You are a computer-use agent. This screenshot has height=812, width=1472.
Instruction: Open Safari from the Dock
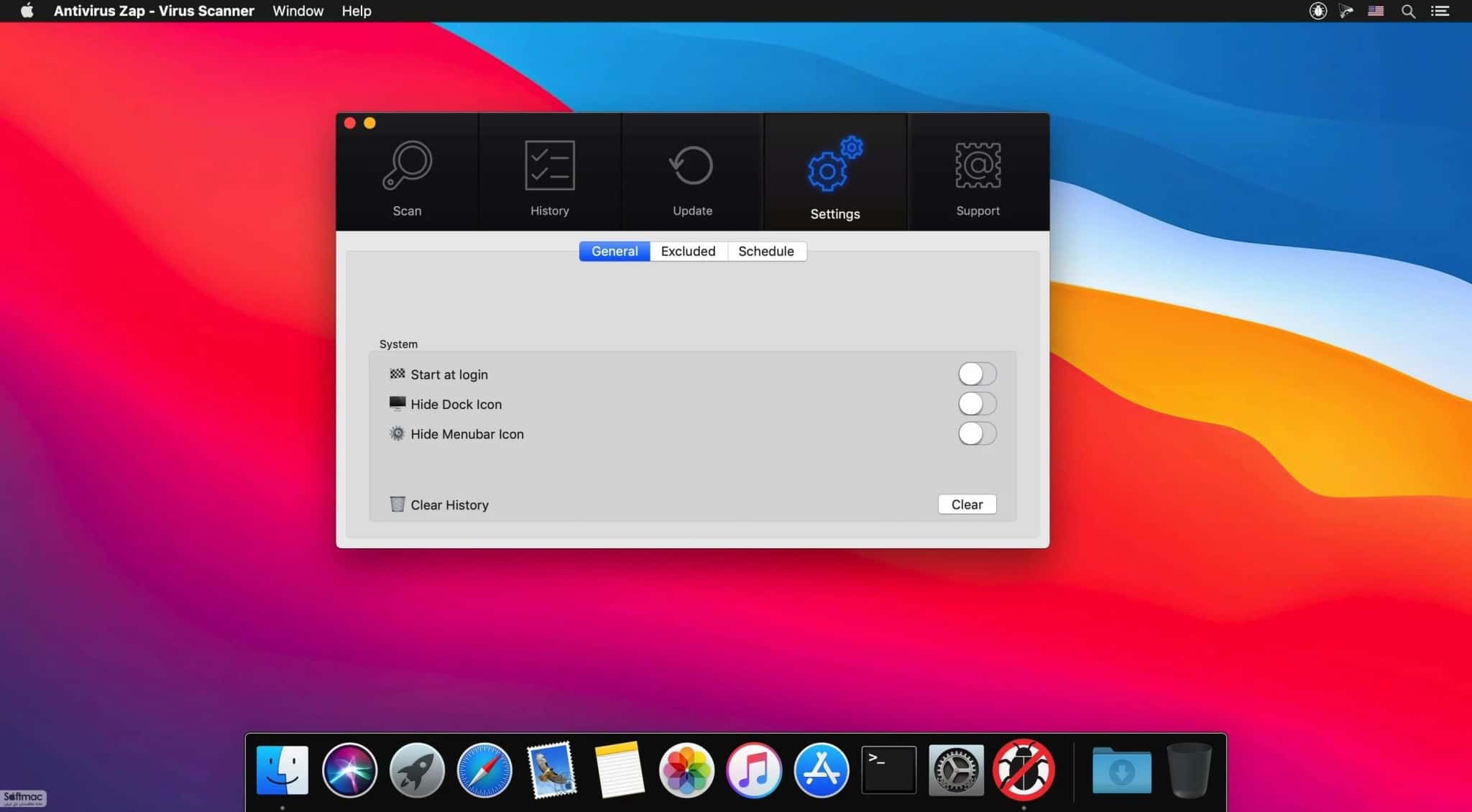click(x=484, y=770)
